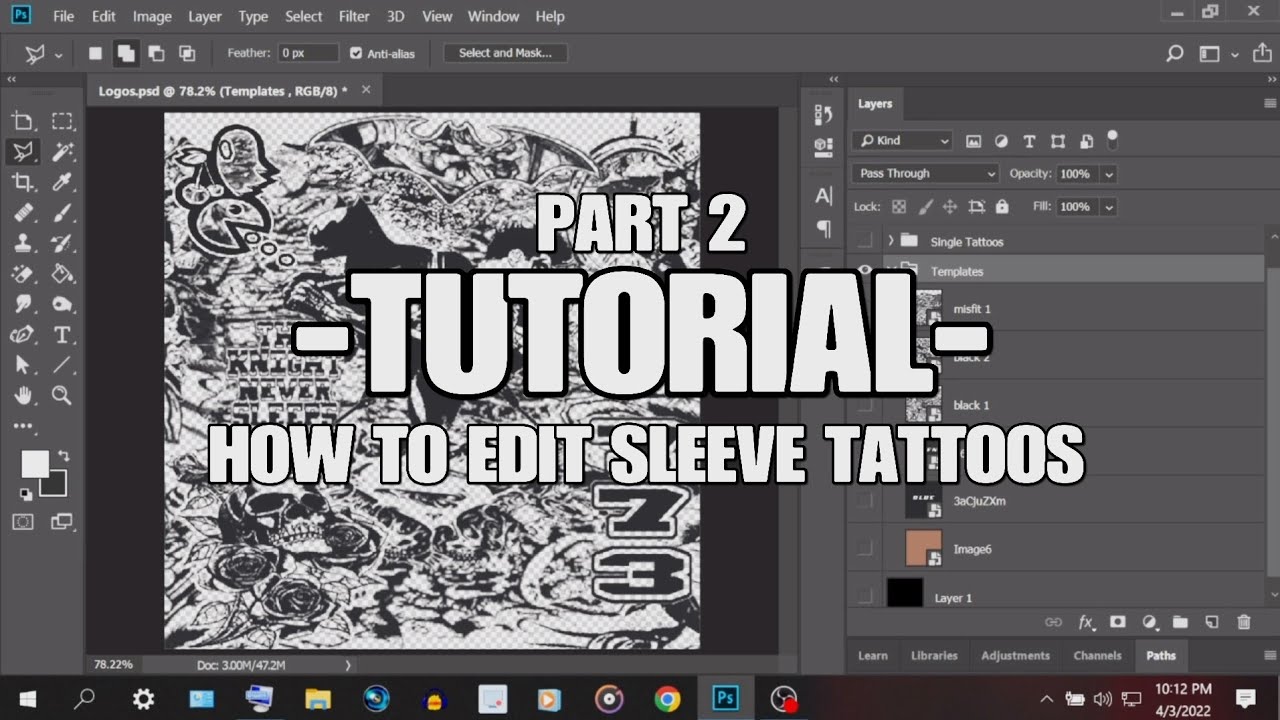Select the Path Selection arrow tool
Screen dimensions: 1280x720
point(22,365)
